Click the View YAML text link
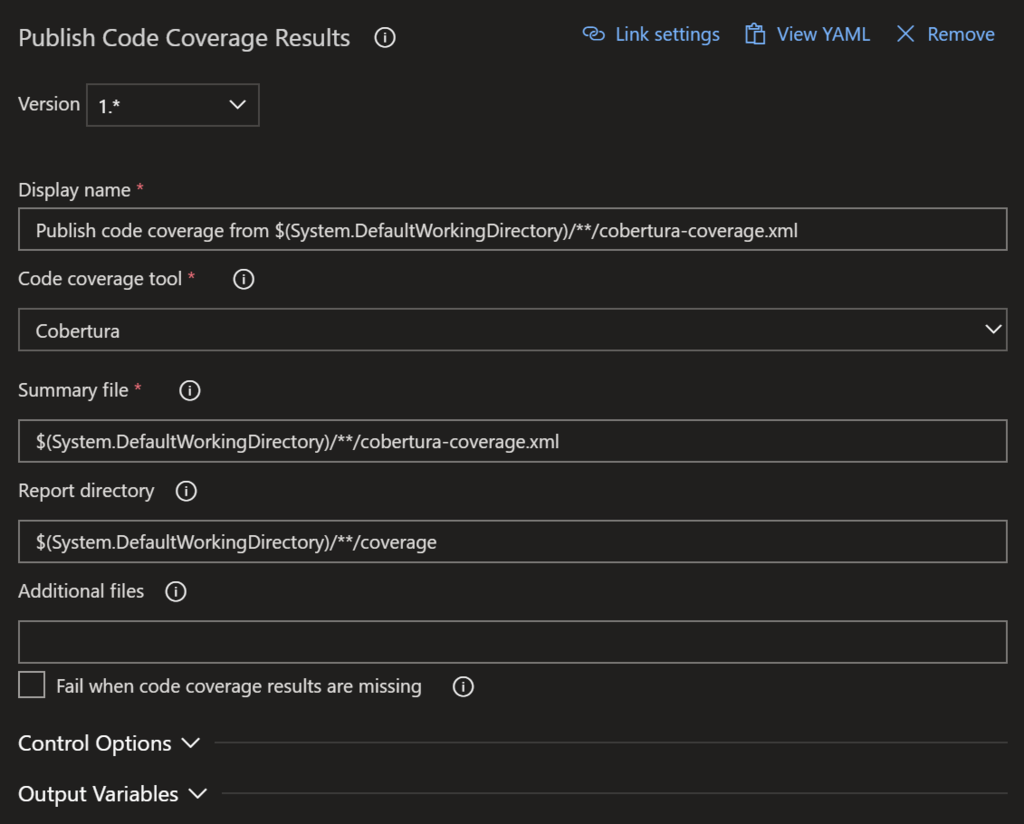 point(823,34)
